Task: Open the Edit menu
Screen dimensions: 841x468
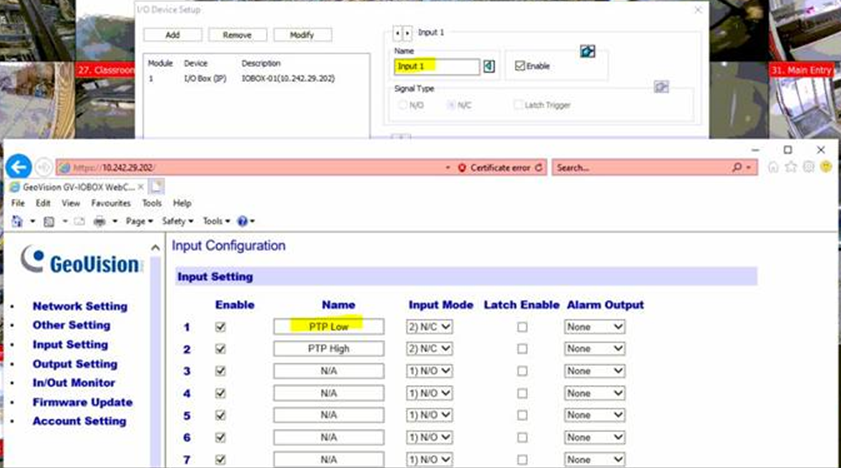Action: click(43, 203)
